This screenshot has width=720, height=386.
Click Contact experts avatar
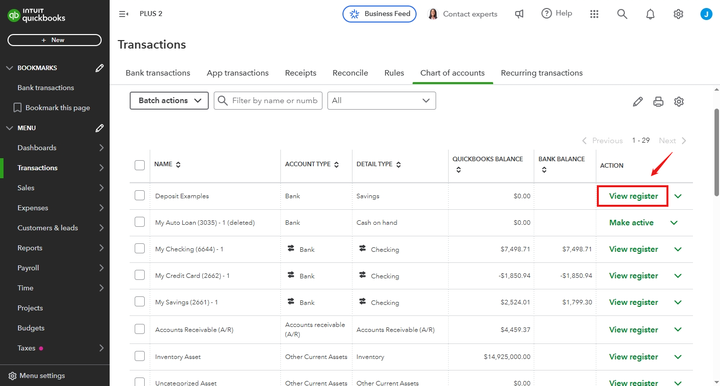coord(433,14)
